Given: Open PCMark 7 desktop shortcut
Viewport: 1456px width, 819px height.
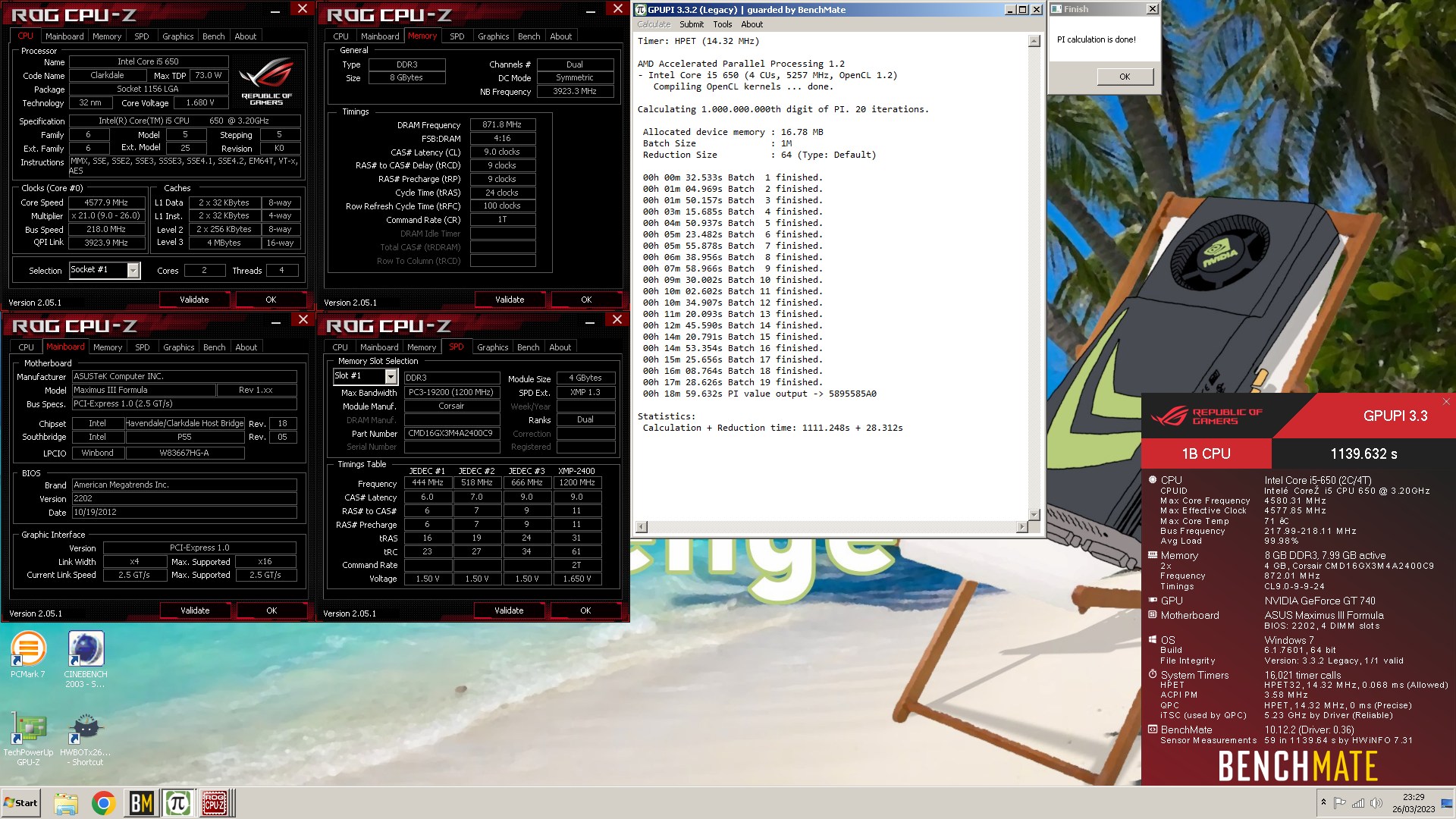Looking at the screenshot, I should click(x=28, y=655).
